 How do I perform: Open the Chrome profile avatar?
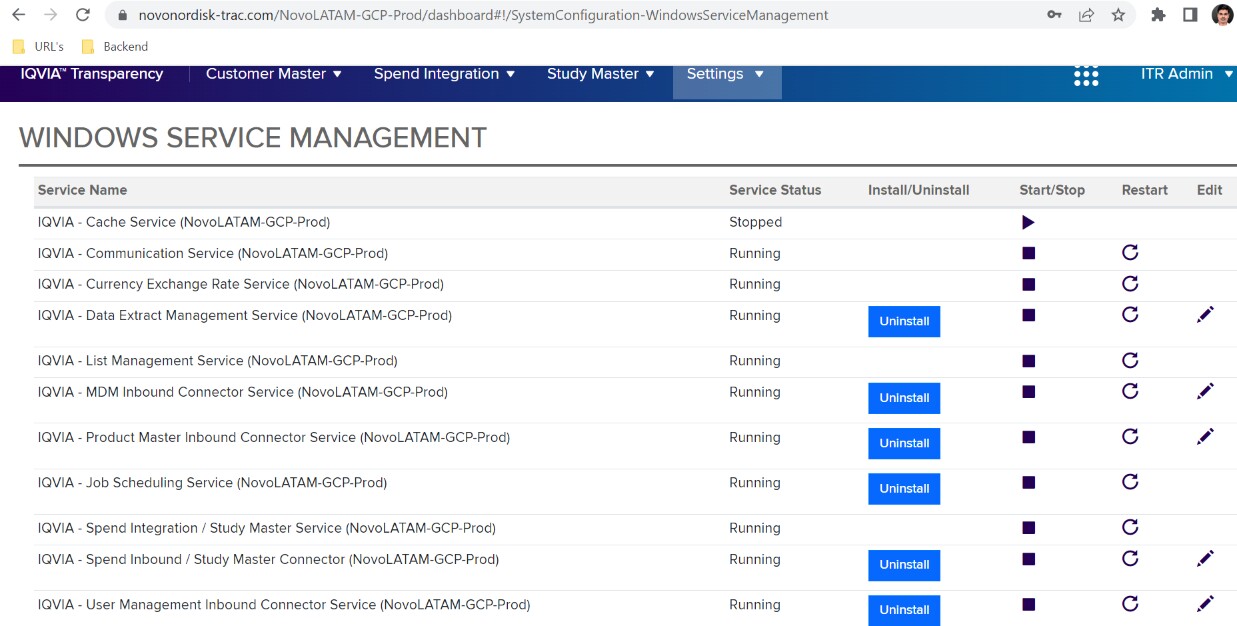coord(1222,15)
